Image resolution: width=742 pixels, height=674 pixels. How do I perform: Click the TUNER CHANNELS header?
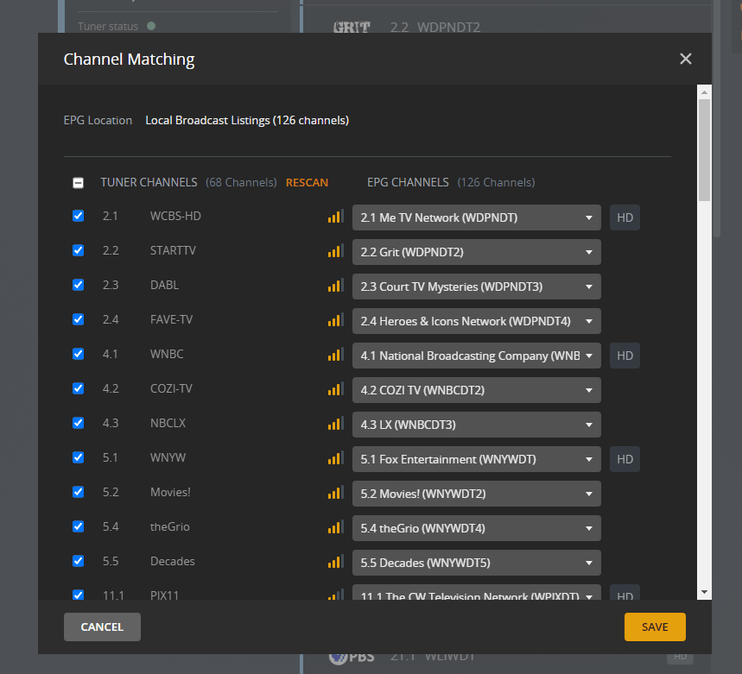(x=149, y=183)
